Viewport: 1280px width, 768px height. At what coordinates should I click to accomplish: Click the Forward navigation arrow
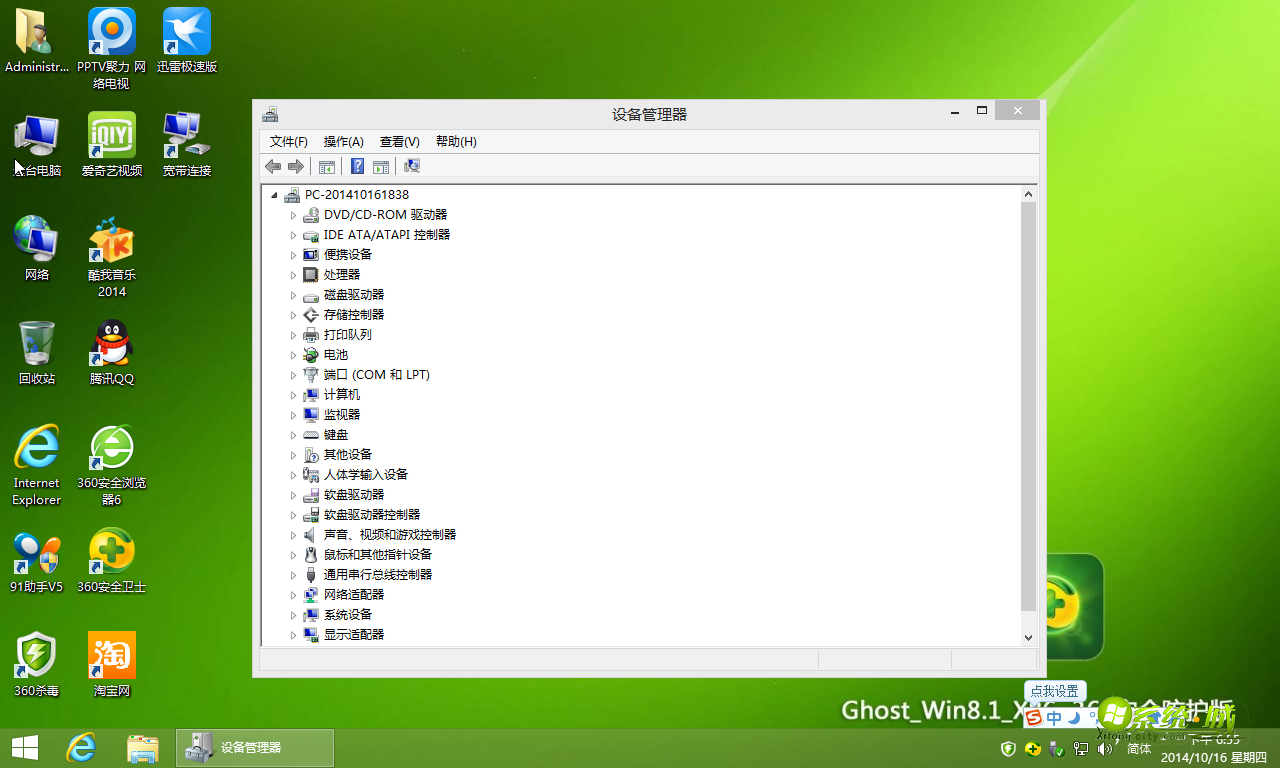point(296,166)
